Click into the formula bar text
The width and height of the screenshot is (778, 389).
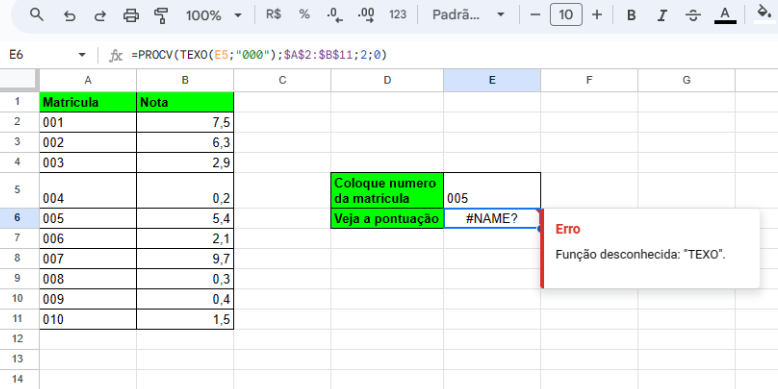[259, 55]
